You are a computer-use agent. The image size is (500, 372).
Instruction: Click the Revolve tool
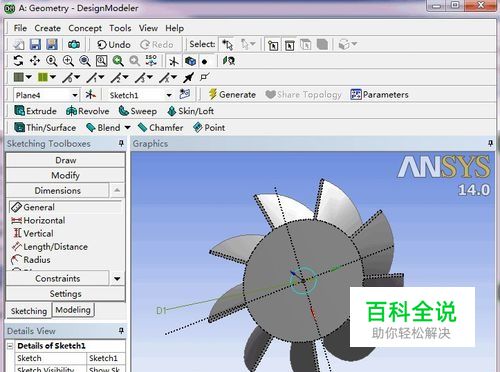coord(87,111)
